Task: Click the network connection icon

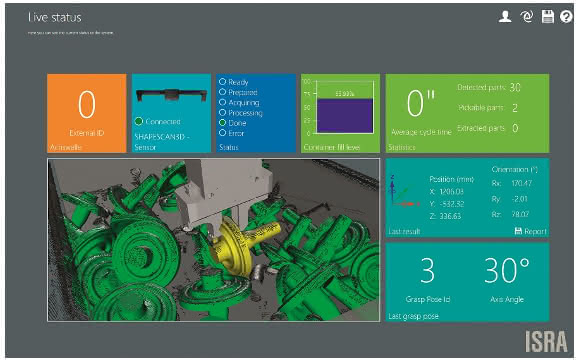Action: [x=526, y=17]
